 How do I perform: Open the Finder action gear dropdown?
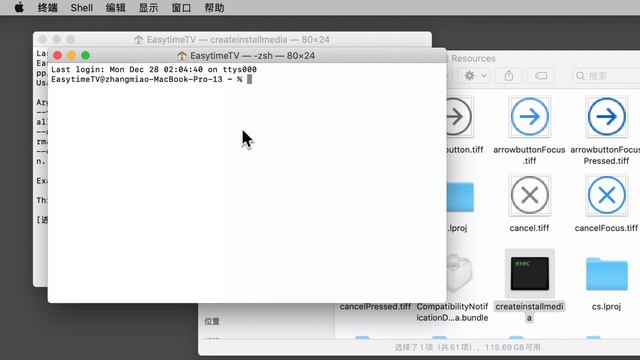click(x=474, y=76)
